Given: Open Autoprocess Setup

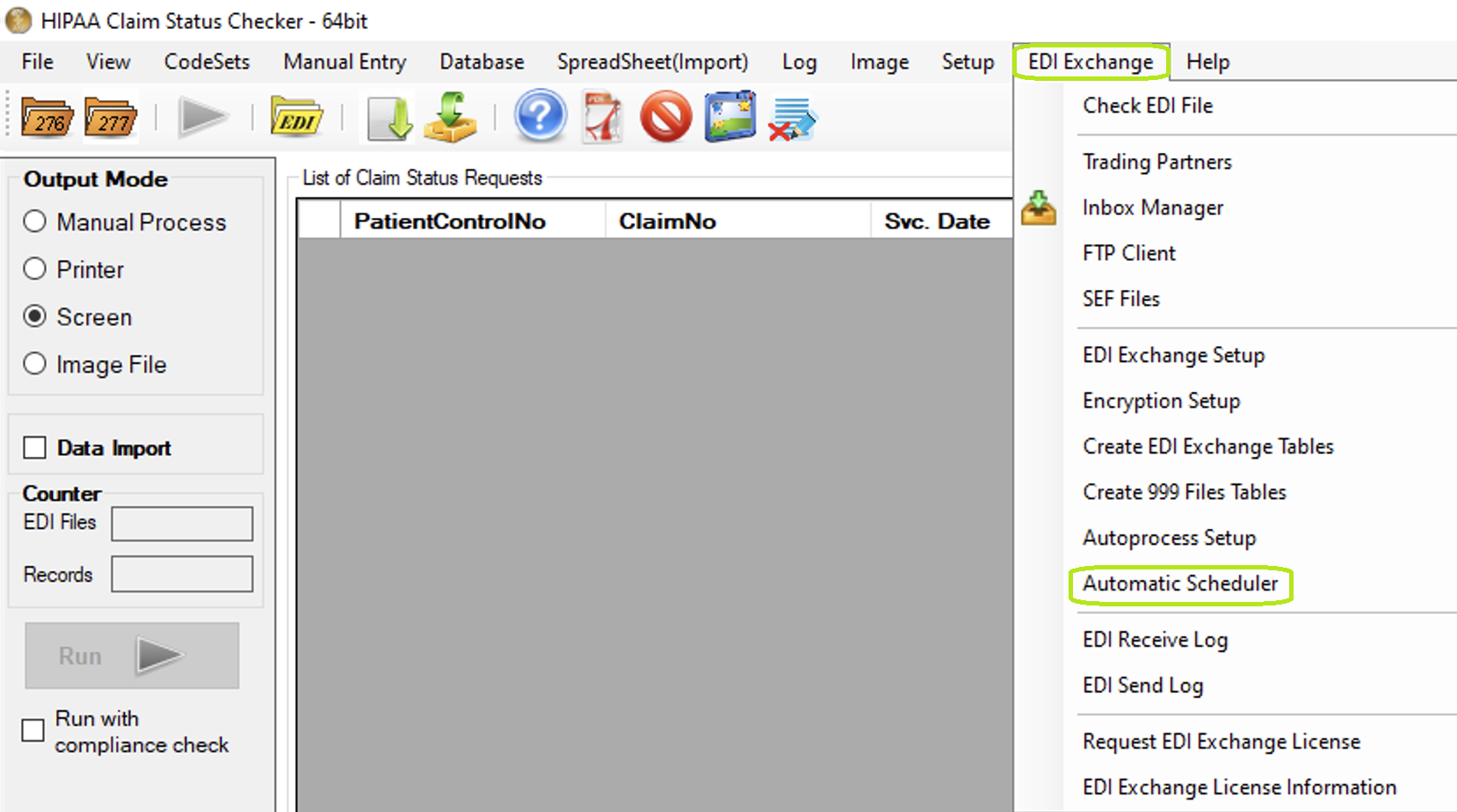Looking at the screenshot, I should (1170, 538).
